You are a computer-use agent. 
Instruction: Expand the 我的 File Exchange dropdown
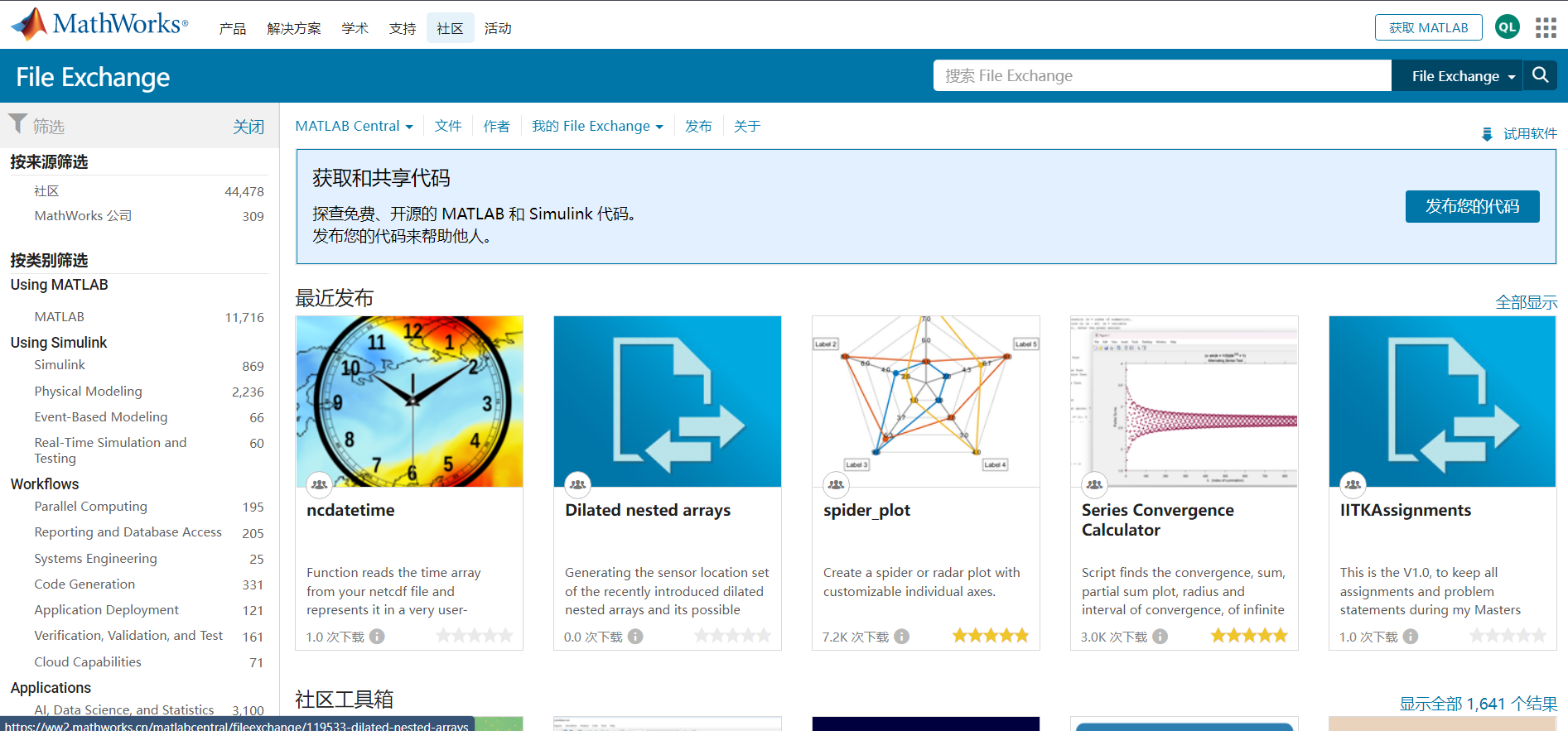tap(597, 126)
